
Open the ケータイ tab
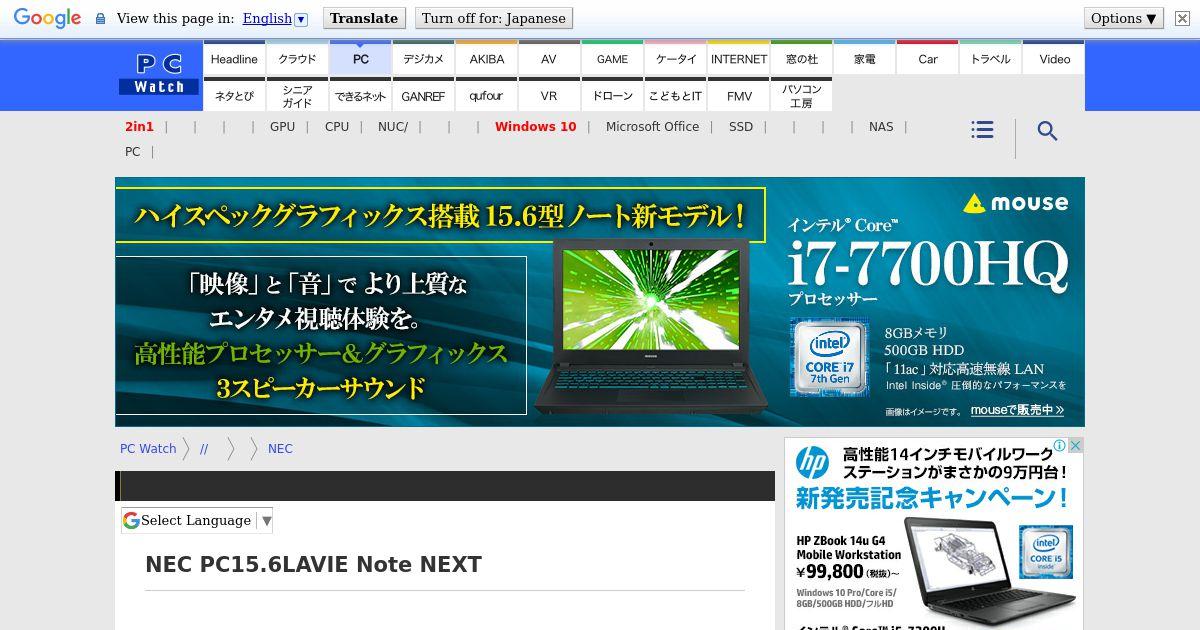[x=675, y=59]
